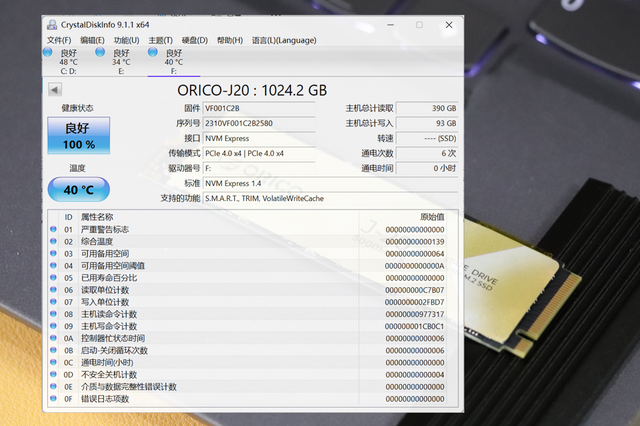Click the disk title ORICO-J20 : 1024.2 GB
The image size is (640, 426).
coord(252,90)
